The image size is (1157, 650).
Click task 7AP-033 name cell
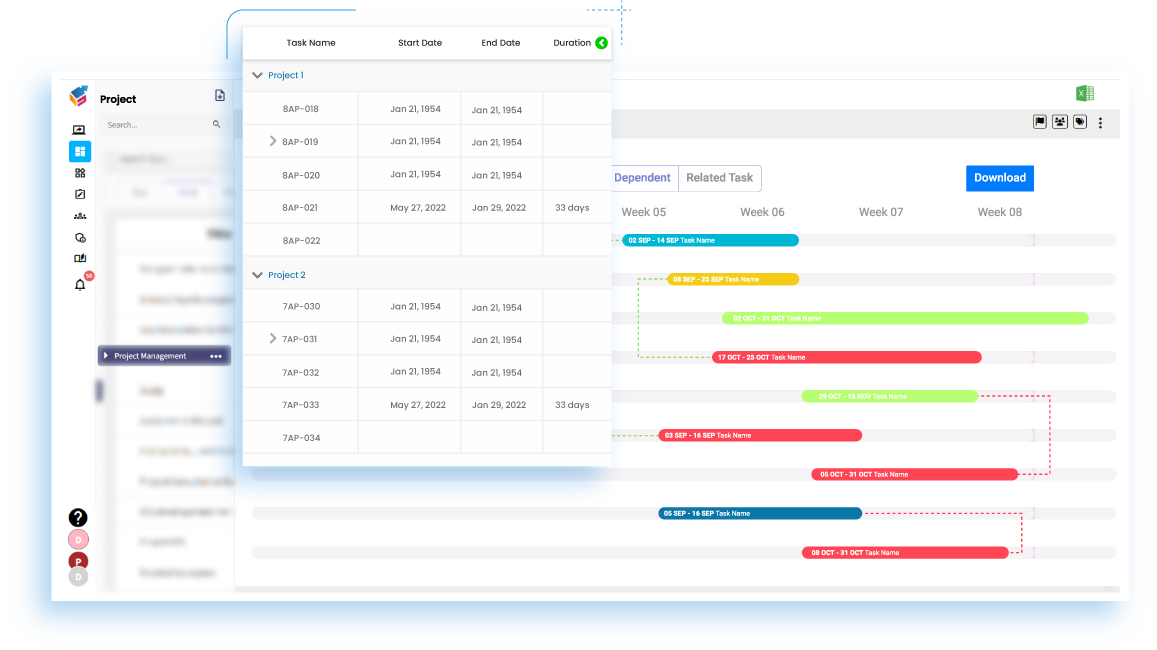click(300, 405)
